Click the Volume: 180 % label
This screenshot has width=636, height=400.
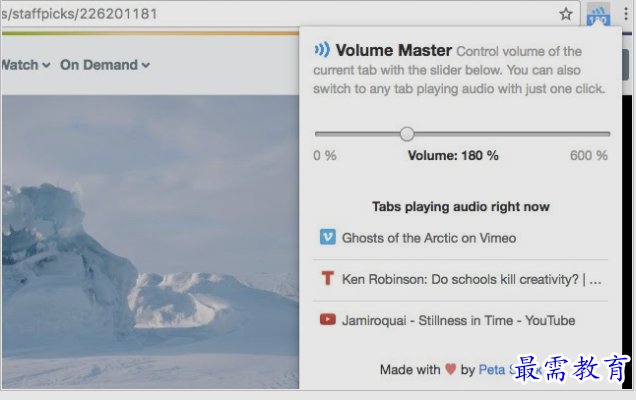tap(453, 155)
